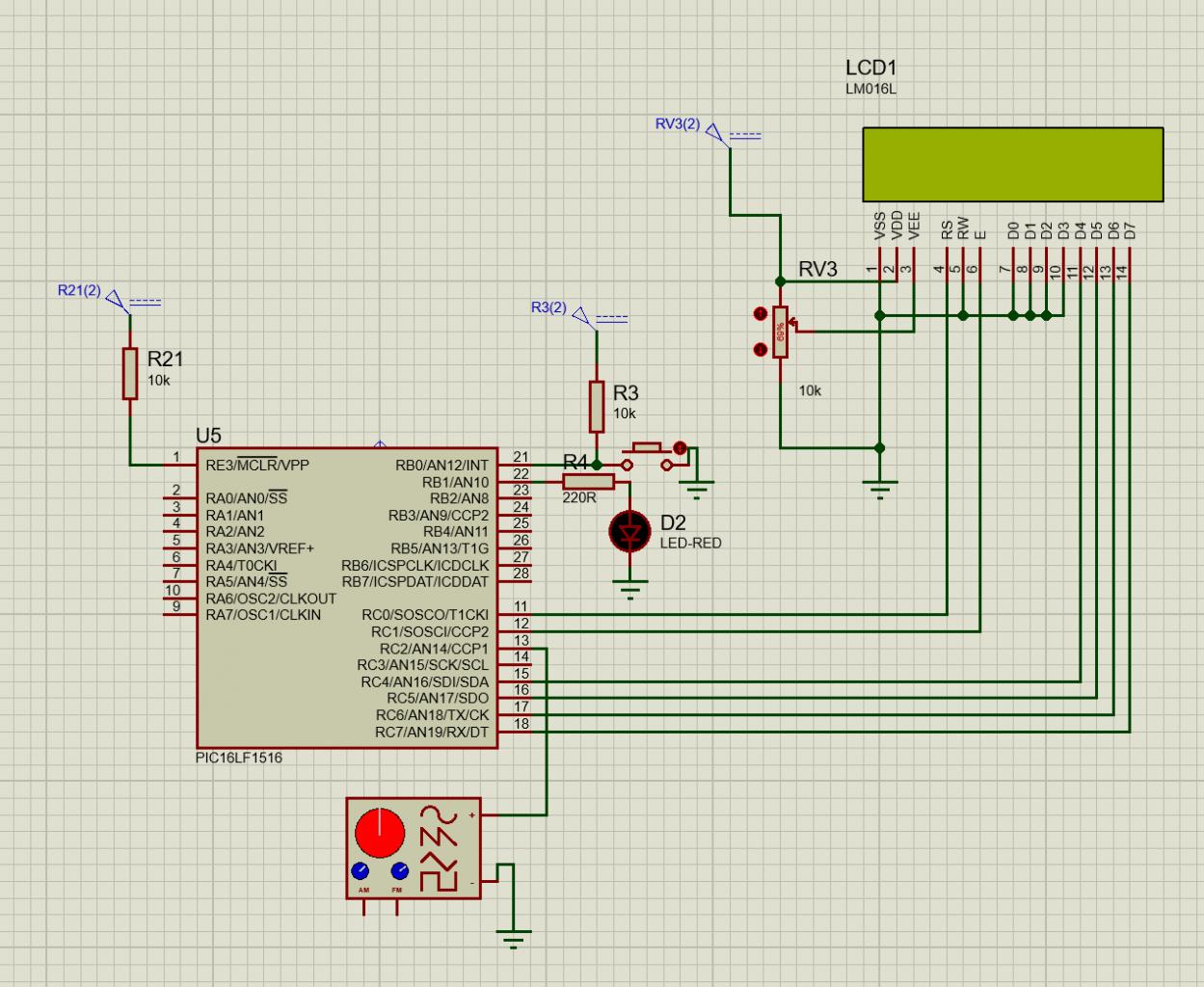
Task: Select the RV3 potentiometer body
Action: point(780,332)
